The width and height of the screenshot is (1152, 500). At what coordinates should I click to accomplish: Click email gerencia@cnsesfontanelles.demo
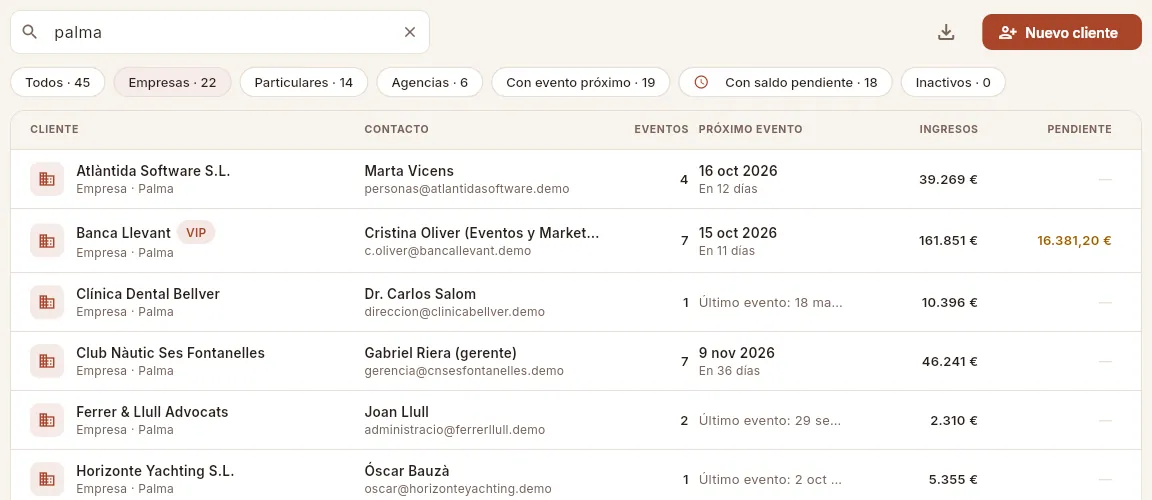(464, 371)
